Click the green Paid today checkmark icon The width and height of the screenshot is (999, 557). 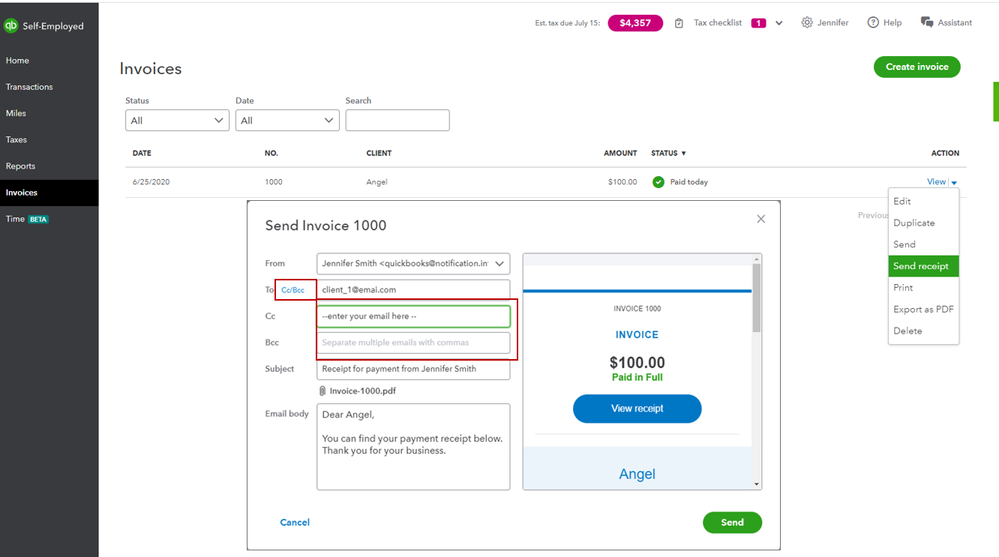(658, 182)
